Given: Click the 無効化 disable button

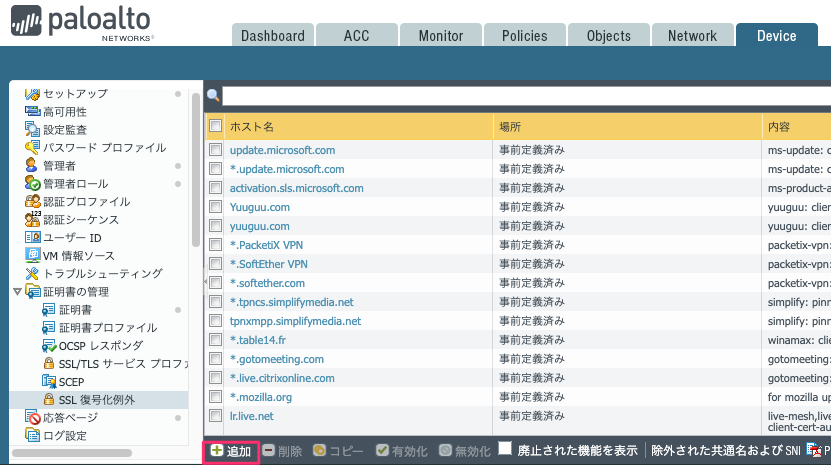Looking at the screenshot, I should coord(465,451).
